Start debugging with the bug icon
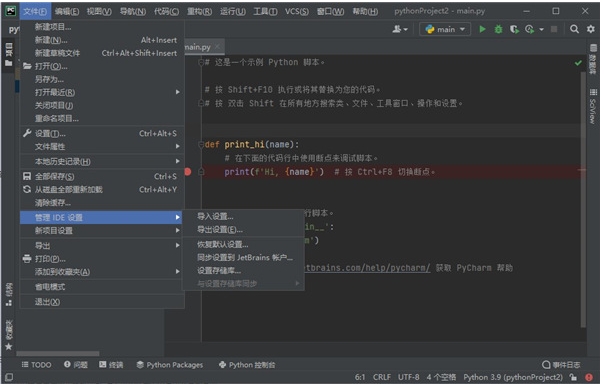 click(498, 29)
